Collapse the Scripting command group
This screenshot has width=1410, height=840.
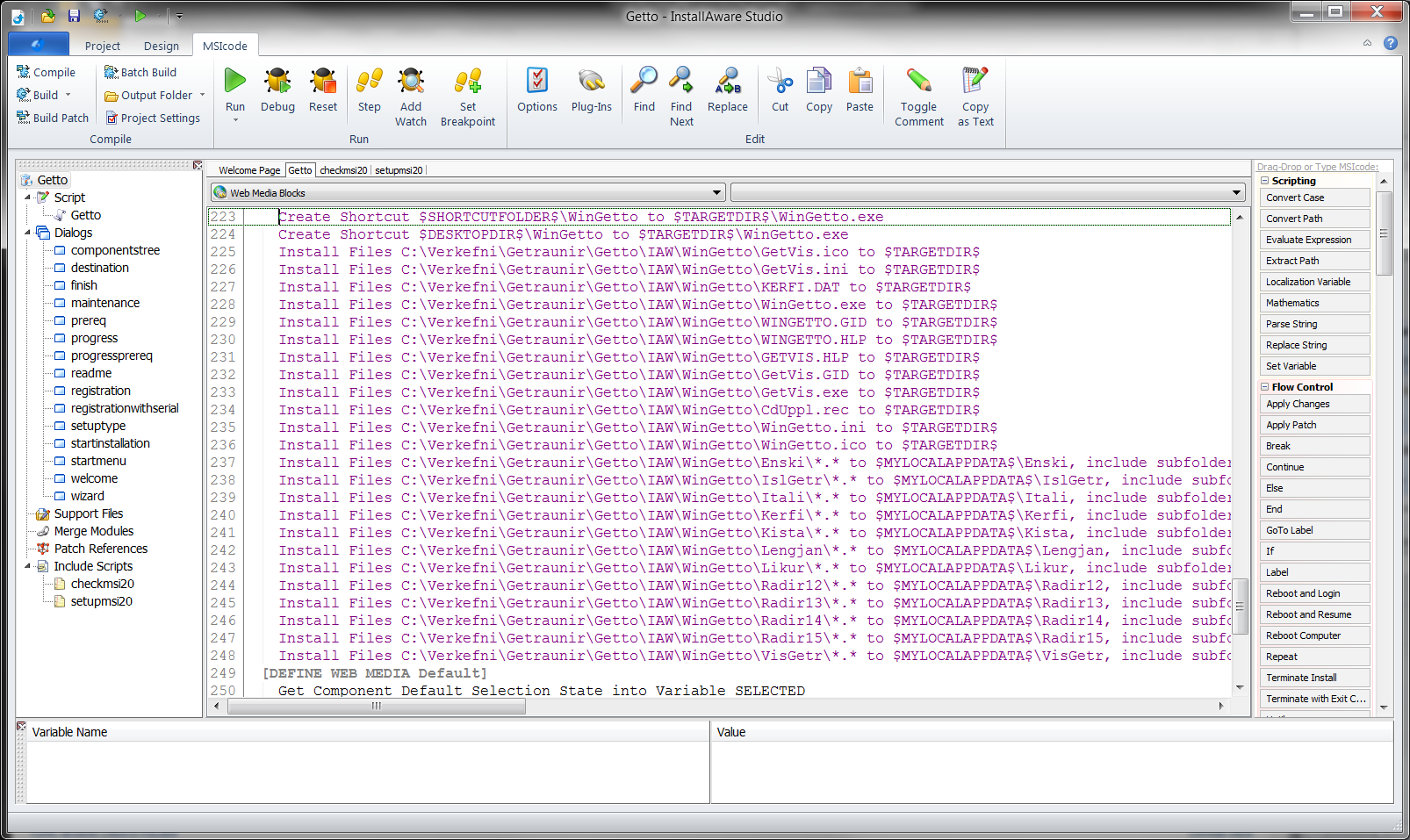pyautogui.click(x=1265, y=181)
